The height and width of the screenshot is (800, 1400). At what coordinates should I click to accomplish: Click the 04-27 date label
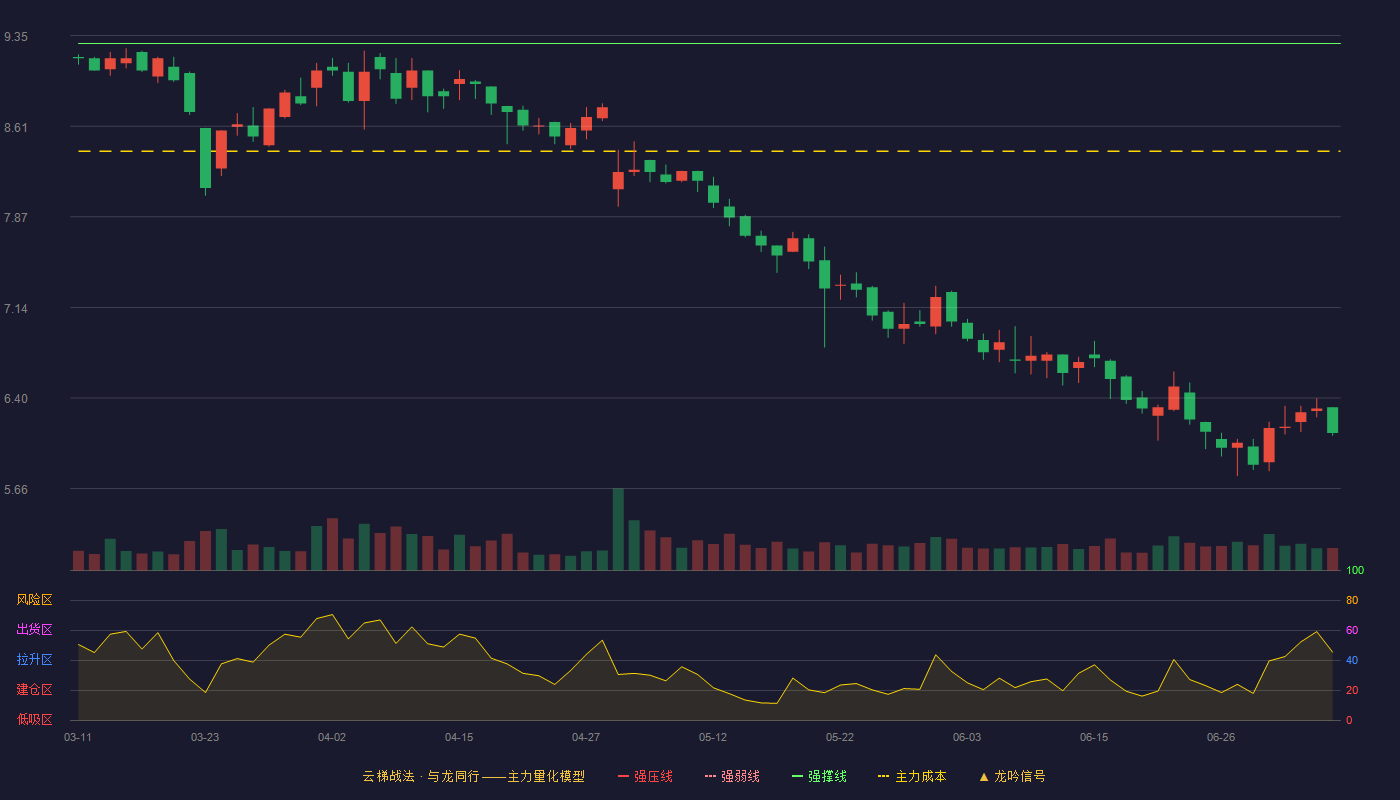pyautogui.click(x=586, y=737)
